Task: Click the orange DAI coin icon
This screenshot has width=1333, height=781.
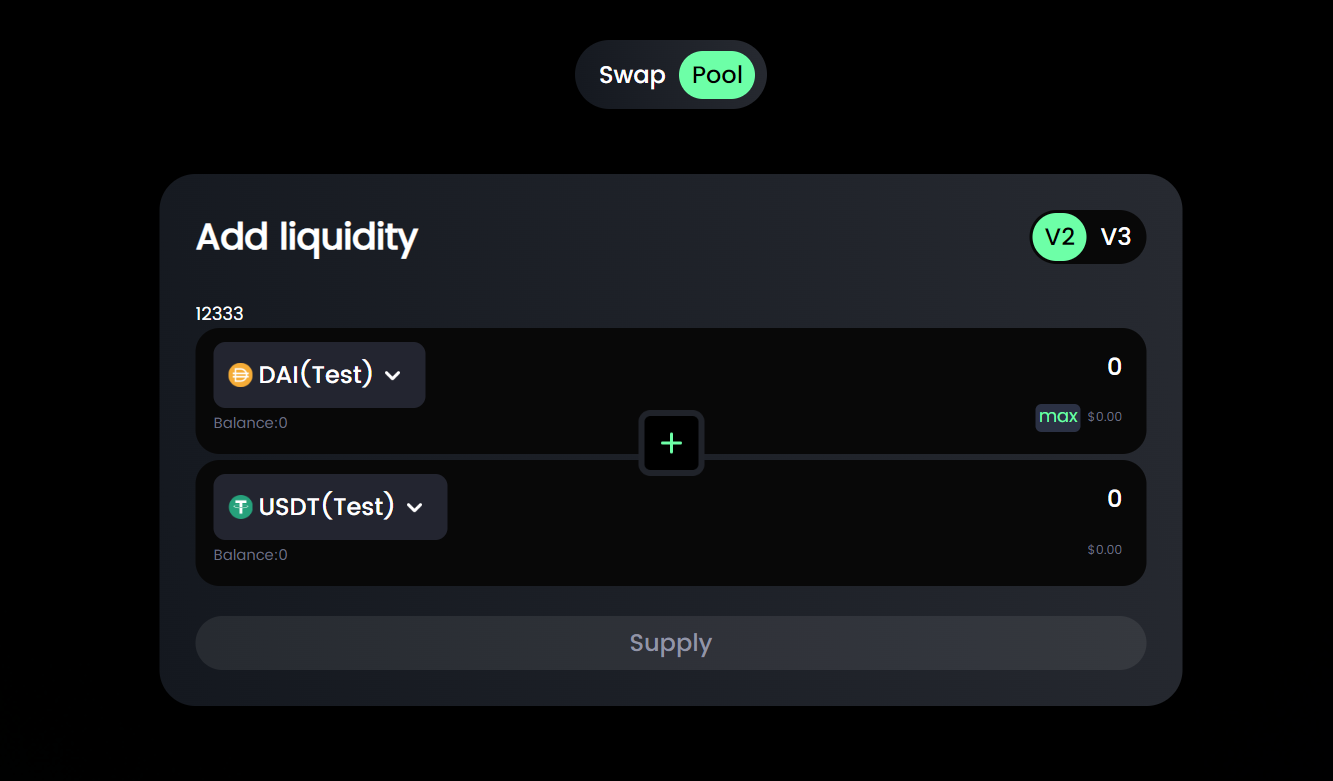Action: pos(240,375)
